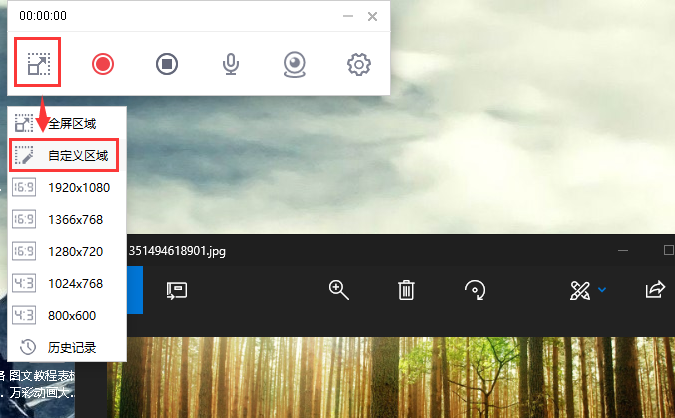Click the 00:00:00 recording timer
Screen dimensions: 675x418
[43, 16]
